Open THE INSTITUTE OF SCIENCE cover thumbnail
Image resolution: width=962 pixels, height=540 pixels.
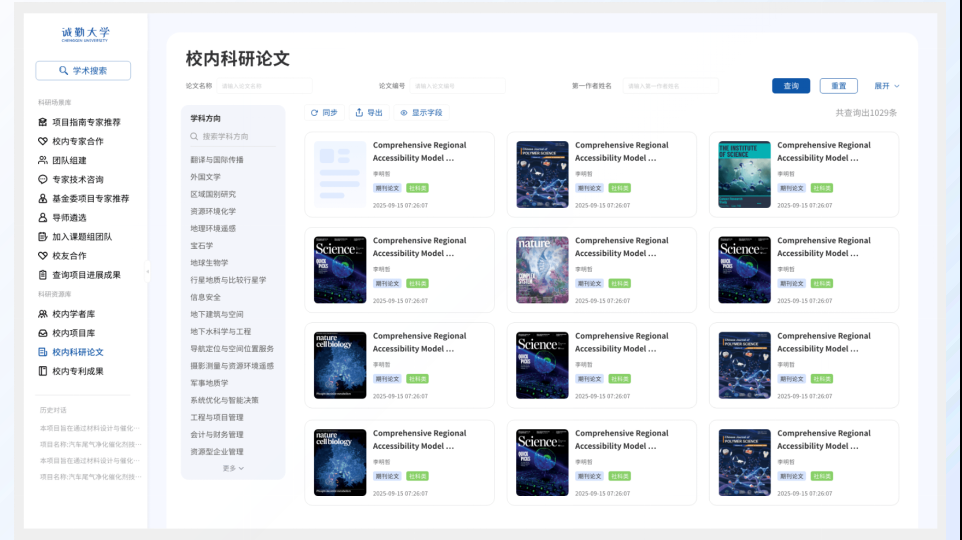click(x=744, y=174)
